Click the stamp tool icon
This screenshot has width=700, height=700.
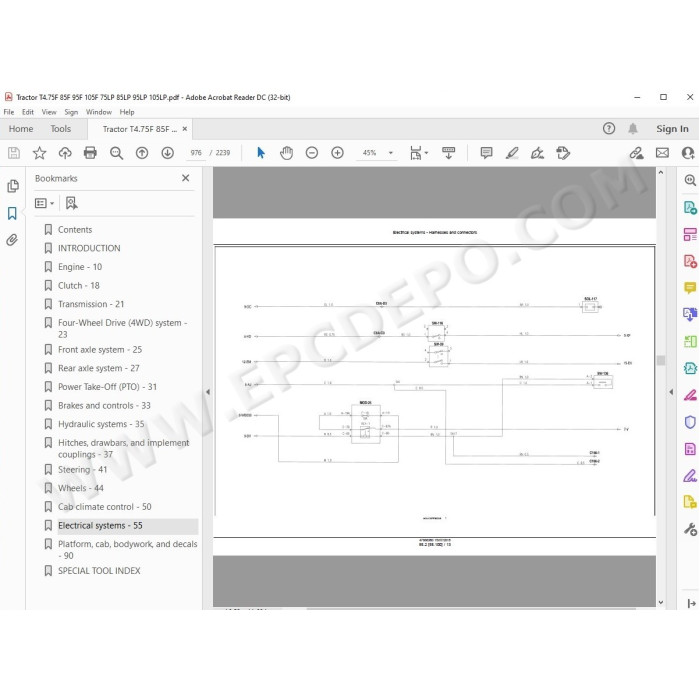tap(563, 153)
